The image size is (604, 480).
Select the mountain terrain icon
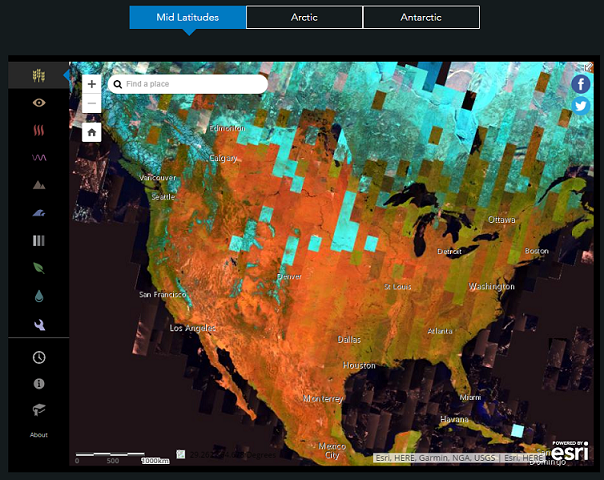(39, 185)
